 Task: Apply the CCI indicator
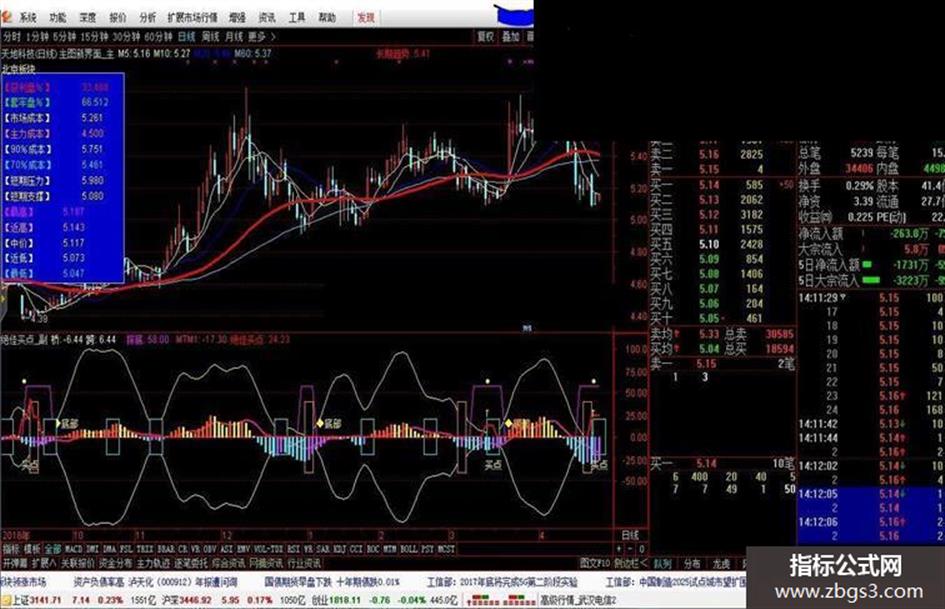tap(357, 549)
